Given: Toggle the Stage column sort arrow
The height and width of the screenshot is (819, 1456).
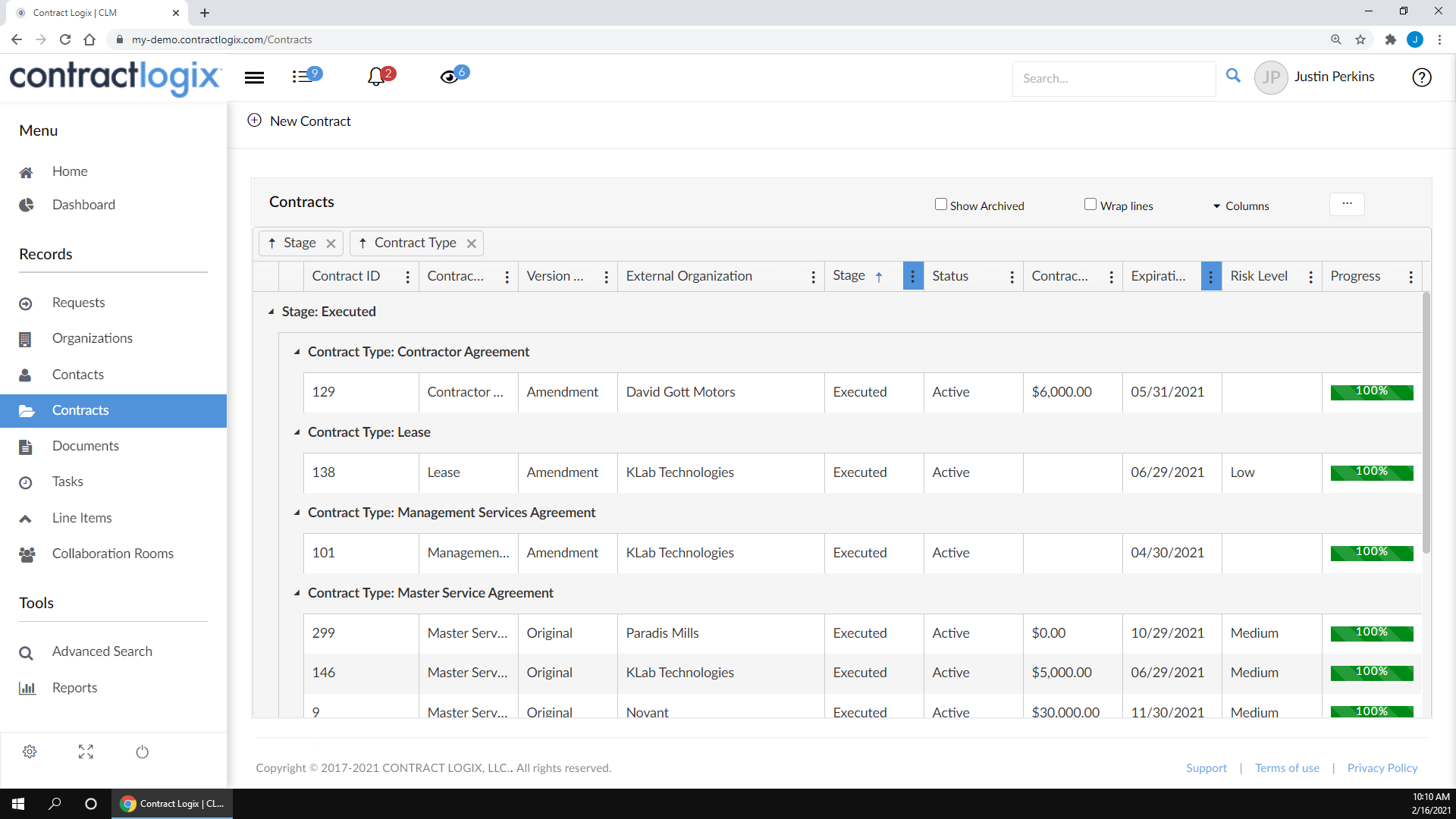Looking at the screenshot, I should tap(878, 276).
